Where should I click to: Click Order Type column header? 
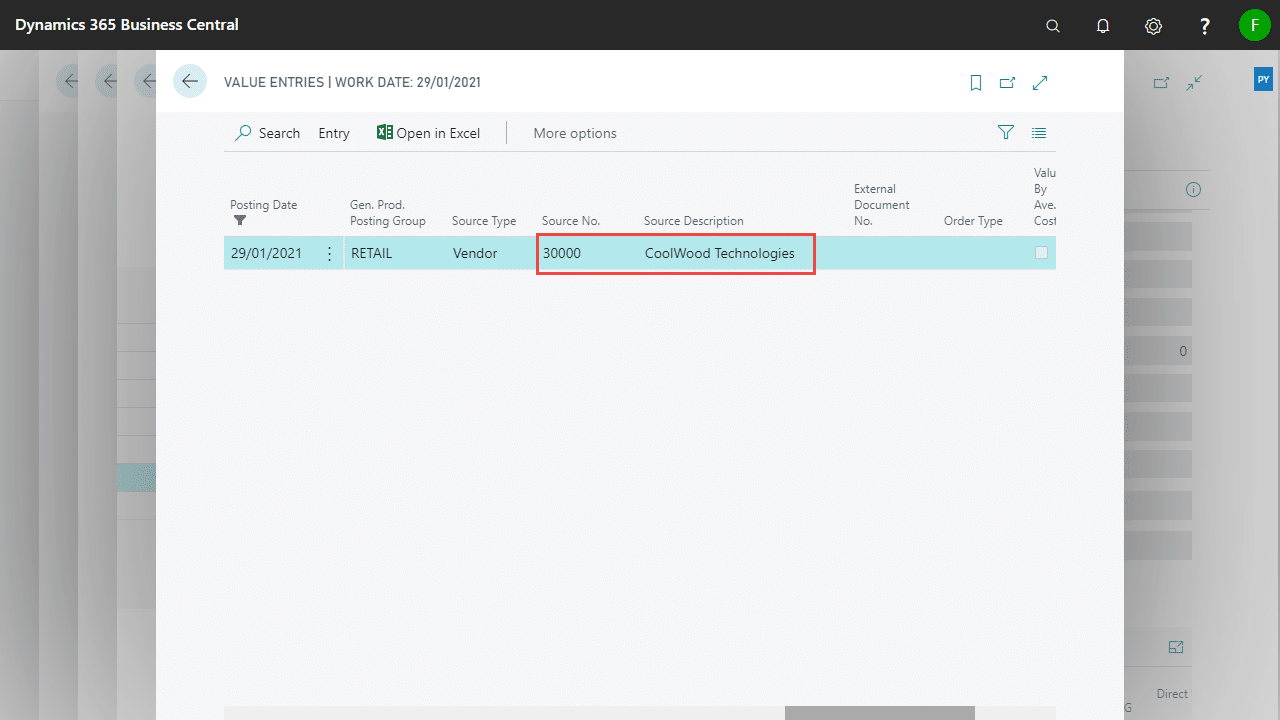[973, 221]
